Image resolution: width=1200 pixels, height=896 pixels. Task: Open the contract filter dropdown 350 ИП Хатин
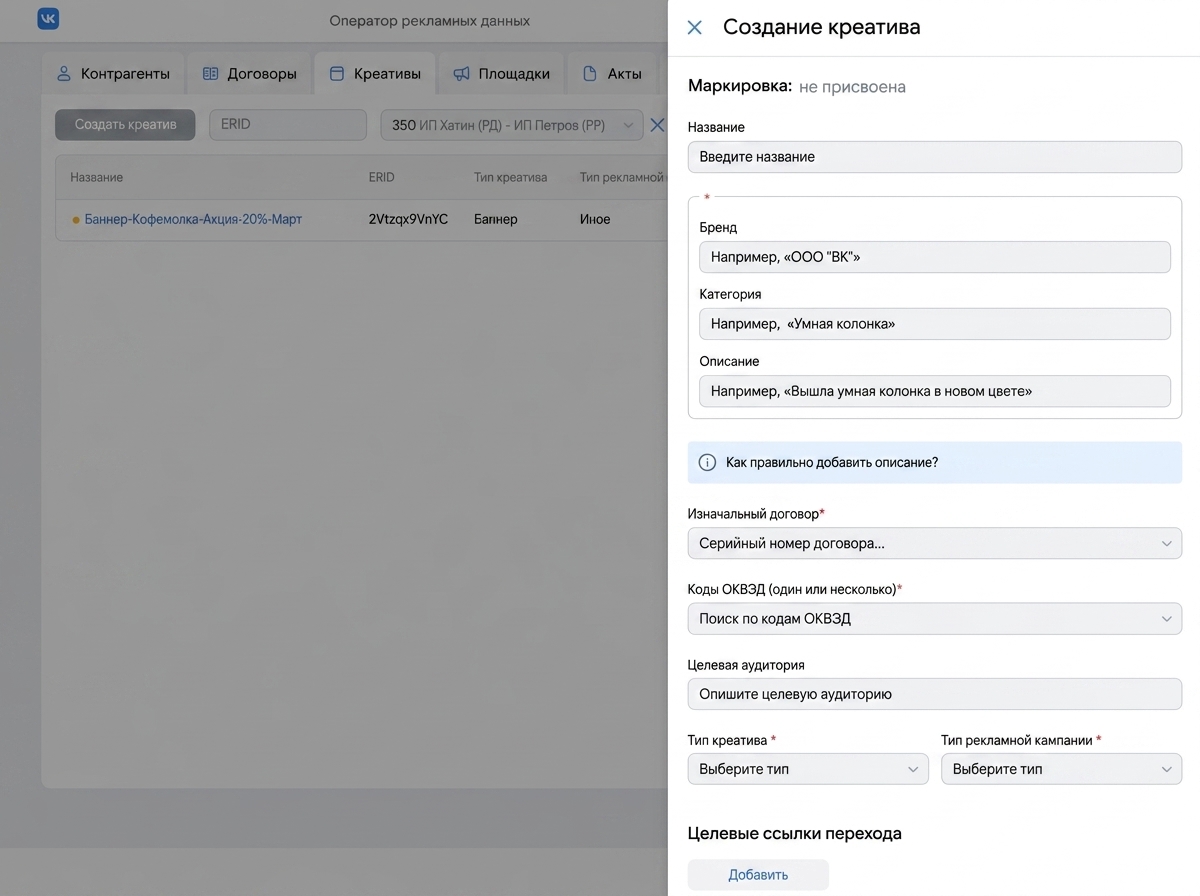512,125
